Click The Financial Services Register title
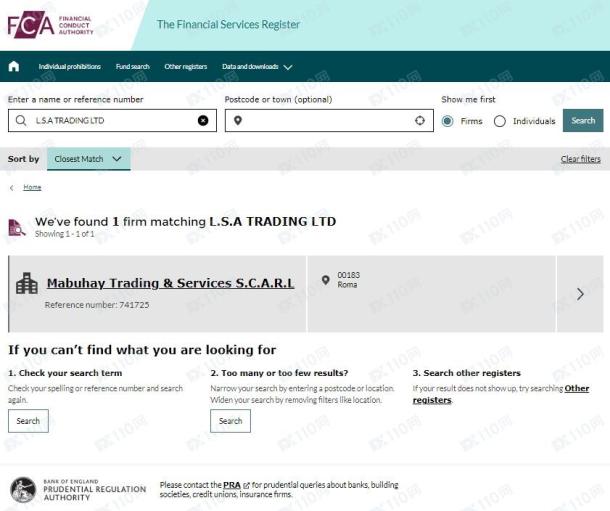 [x=228, y=24]
